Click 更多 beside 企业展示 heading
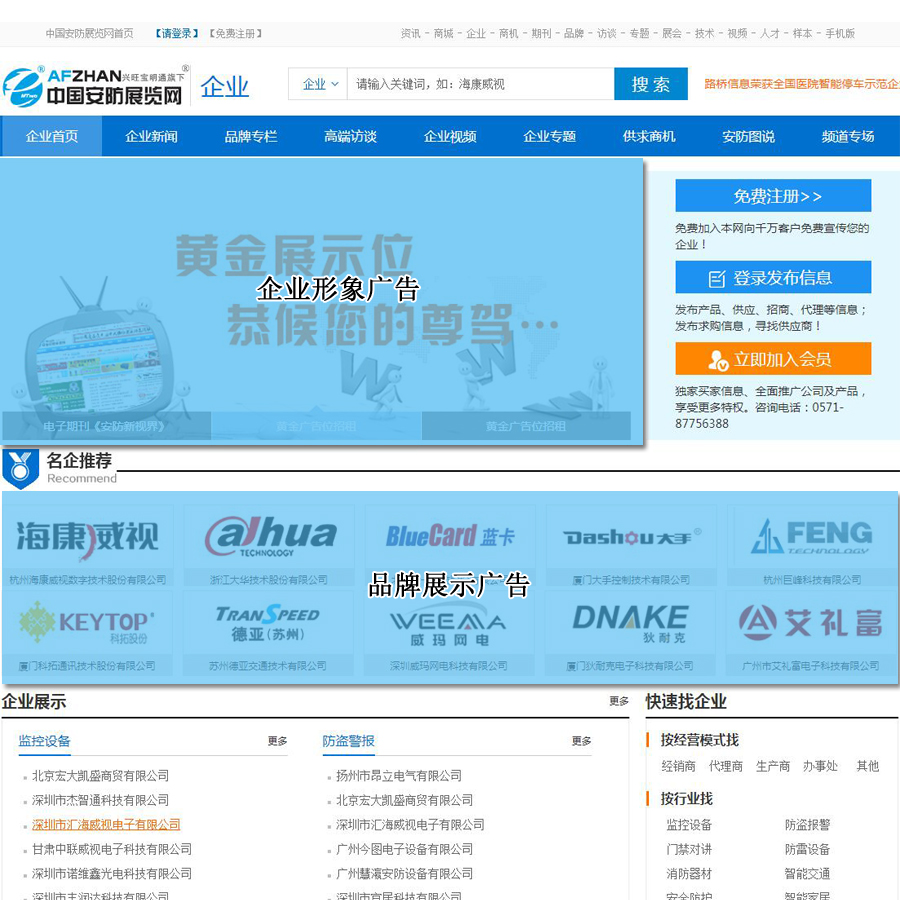The width and height of the screenshot is (900, 900). (619, 701)
